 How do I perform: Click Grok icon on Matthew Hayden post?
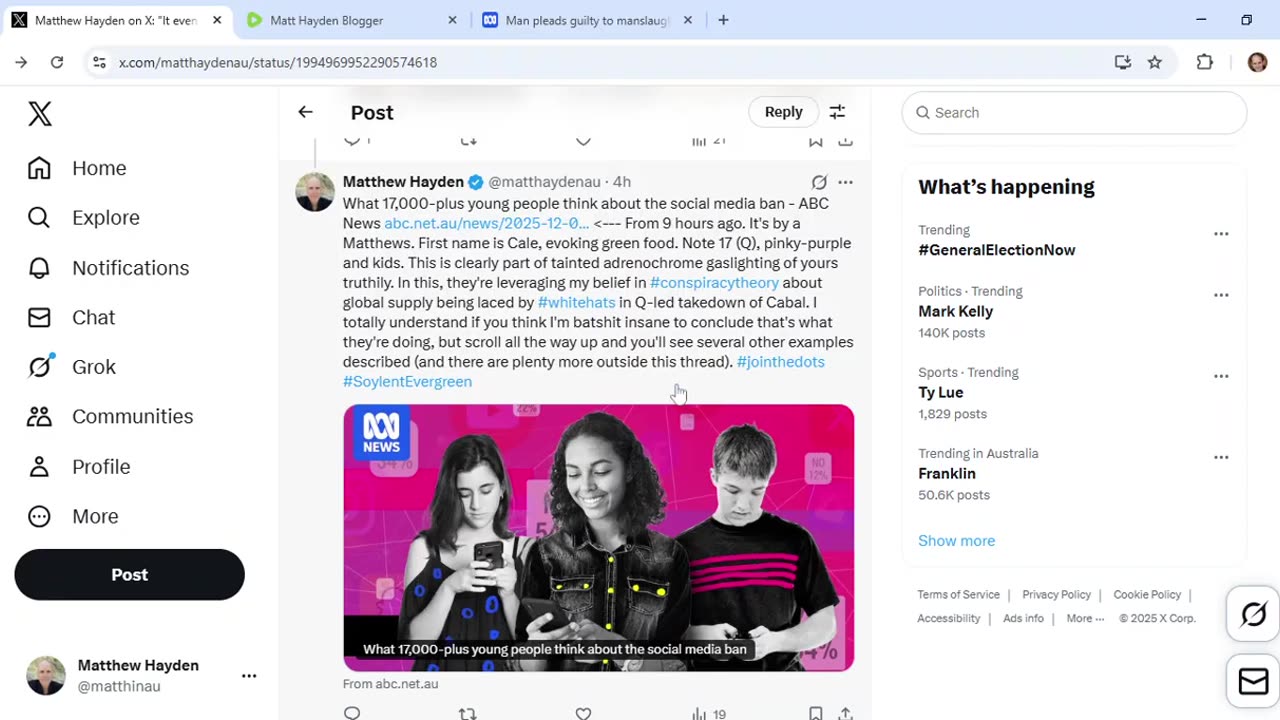(x=819, y=182)
